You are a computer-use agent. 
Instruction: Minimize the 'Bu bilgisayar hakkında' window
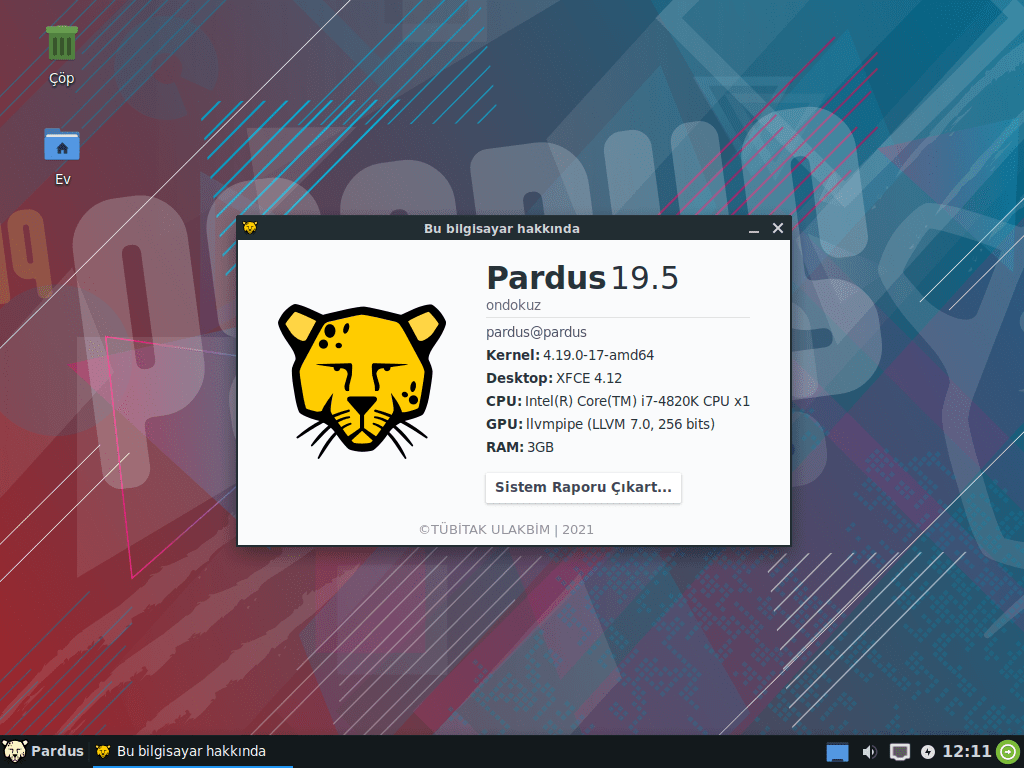pos(754,229)
